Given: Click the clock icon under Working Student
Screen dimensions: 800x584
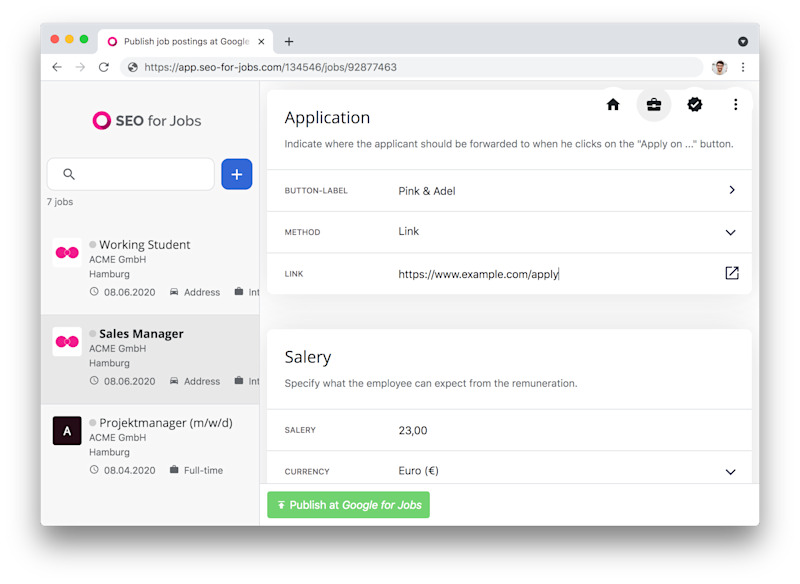Looking at the screenshot, I should pyautogui.click(x=94, y=291).
